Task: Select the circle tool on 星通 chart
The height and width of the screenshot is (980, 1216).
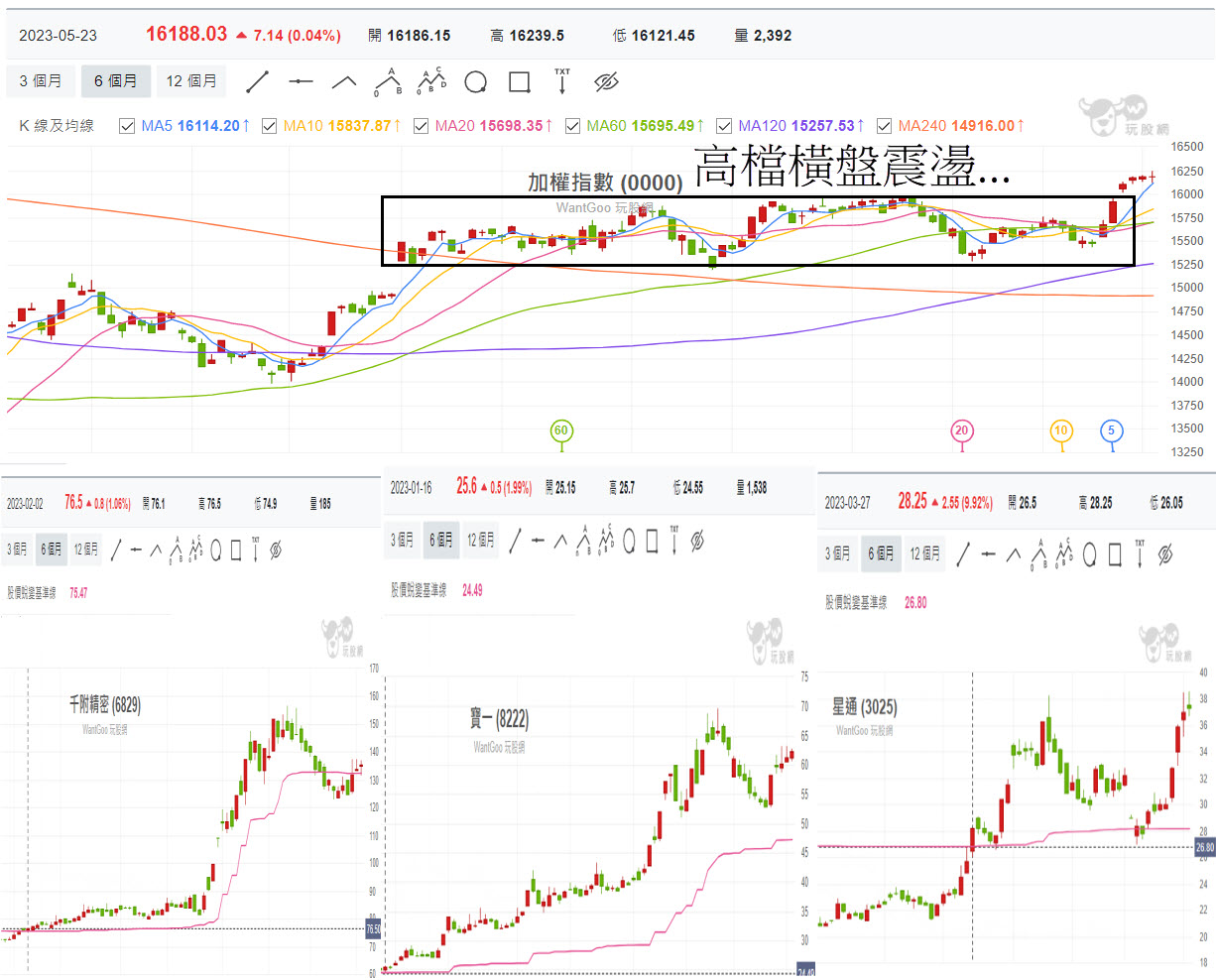Action: (1088, 553)
